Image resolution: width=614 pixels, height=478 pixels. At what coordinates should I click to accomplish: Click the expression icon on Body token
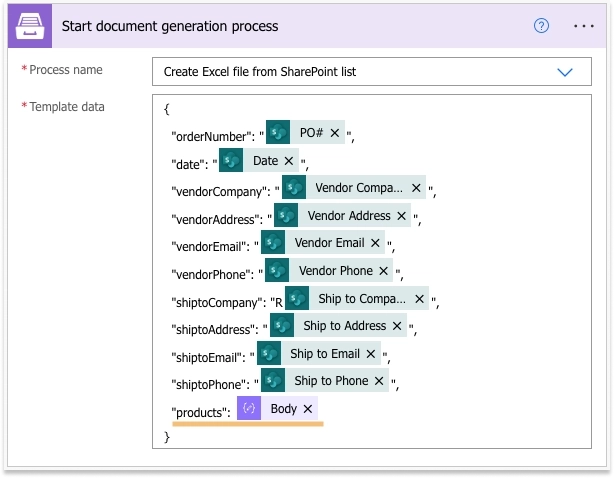249,408
